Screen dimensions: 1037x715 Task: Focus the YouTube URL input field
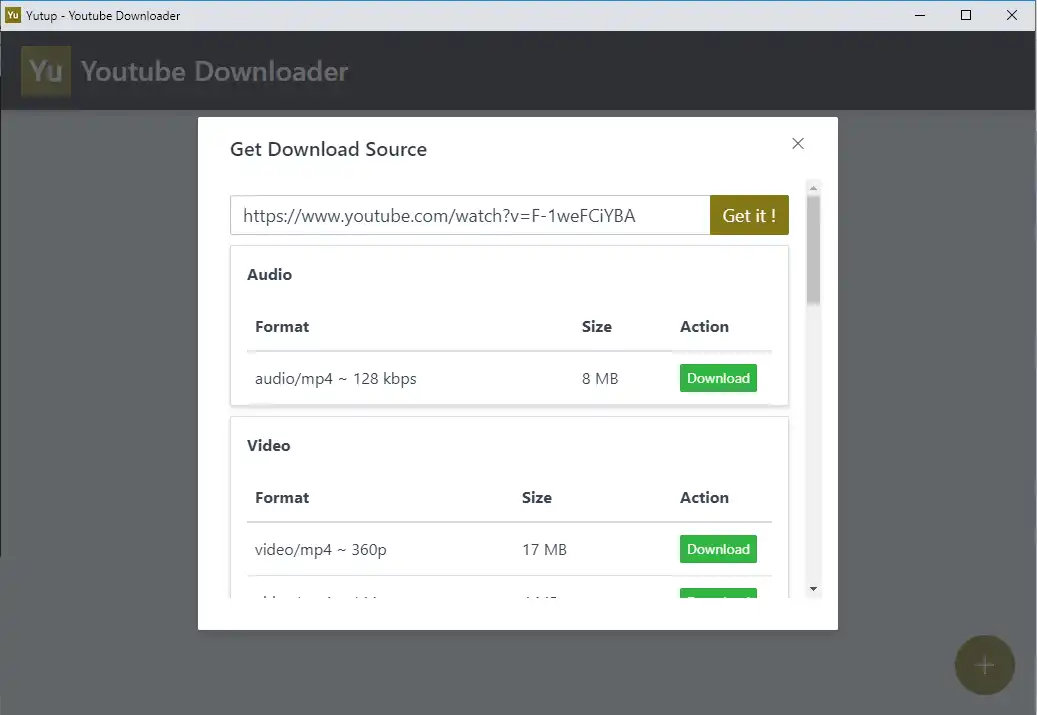pos(470,215)
